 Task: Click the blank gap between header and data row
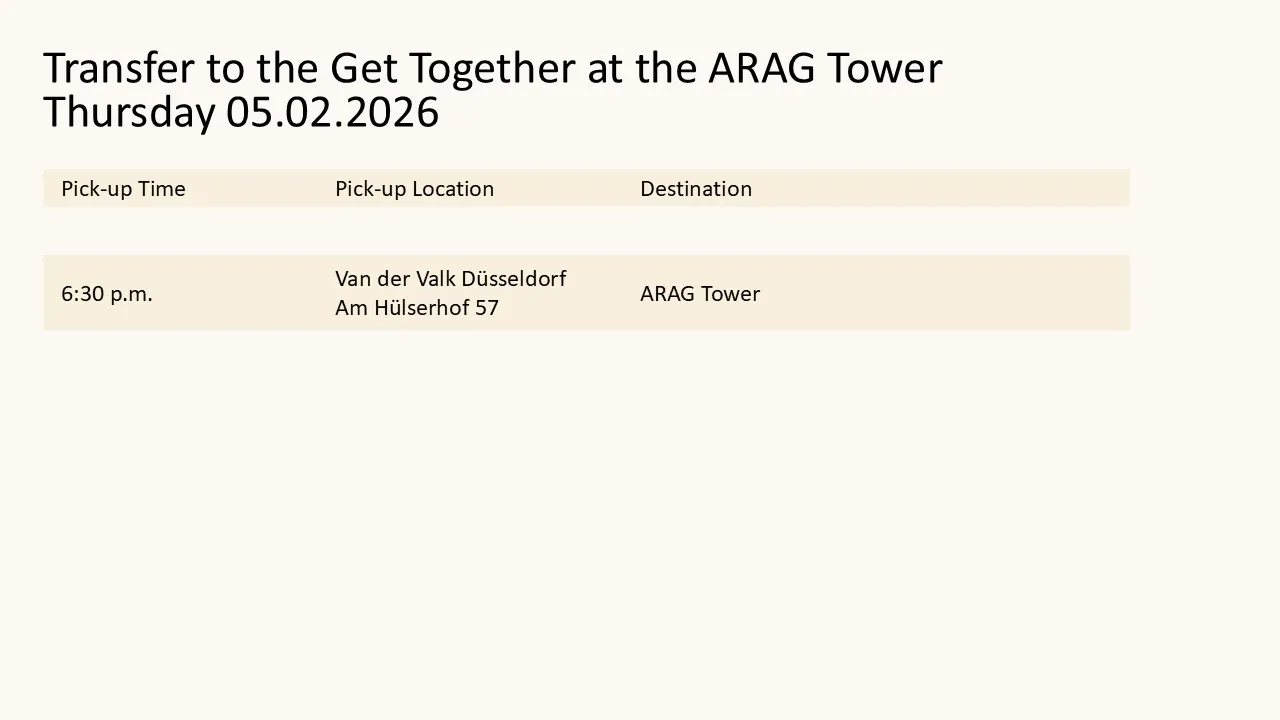click(586, 231)
